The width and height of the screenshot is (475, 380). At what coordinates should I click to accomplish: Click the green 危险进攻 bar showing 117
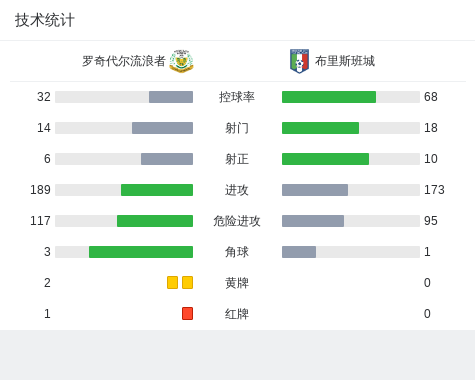click(x=155, y=221)
